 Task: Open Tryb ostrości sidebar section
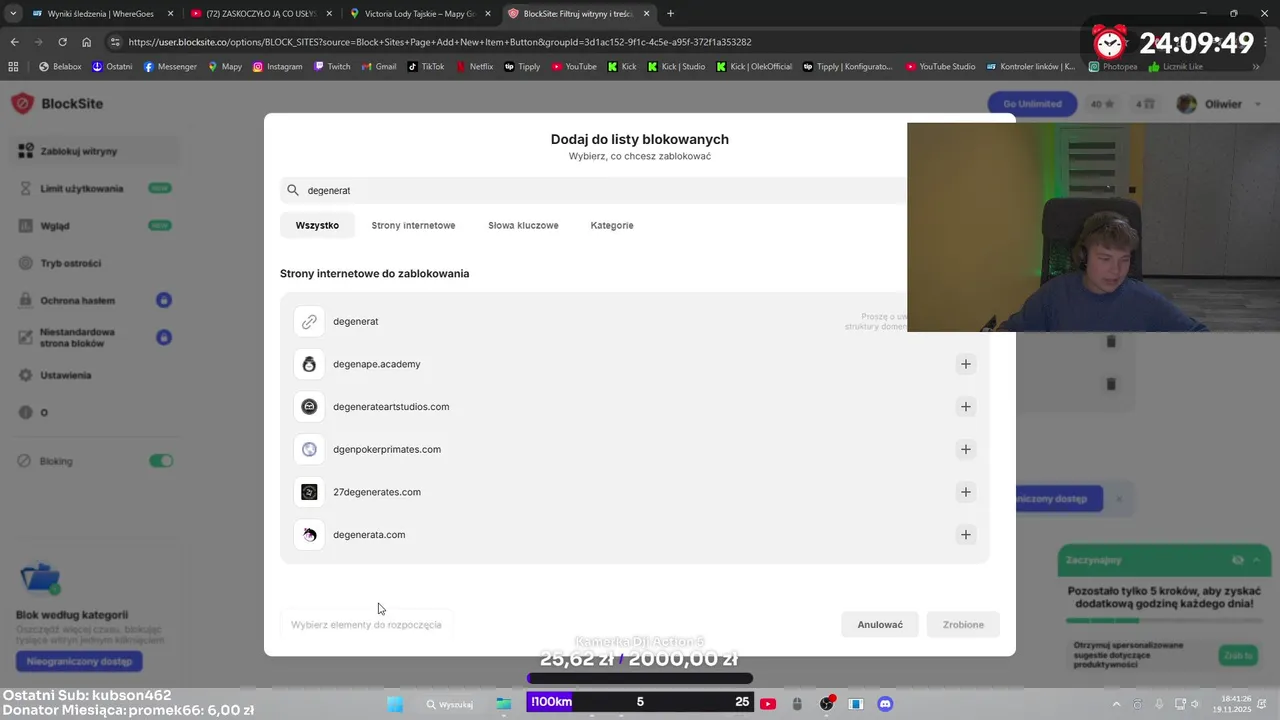(x=96, y=263)
